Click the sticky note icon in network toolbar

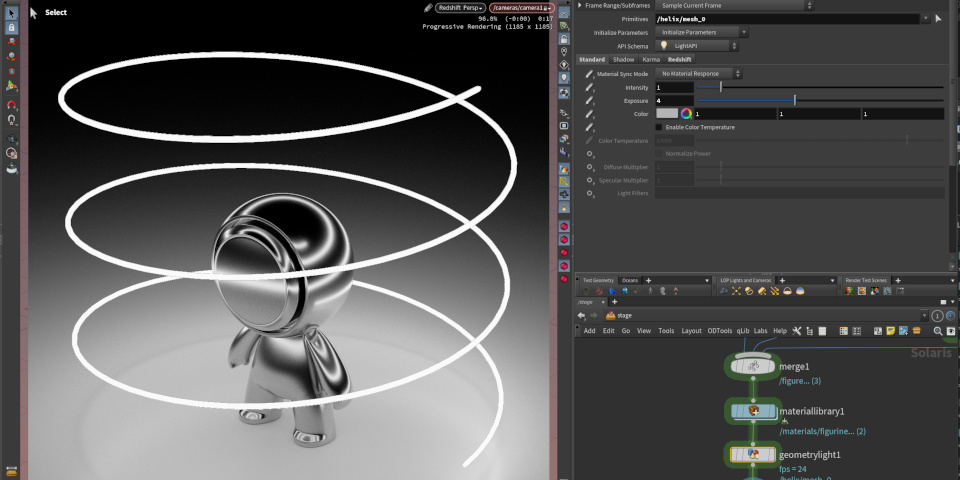pyautogui.click(x=889, y=331)
